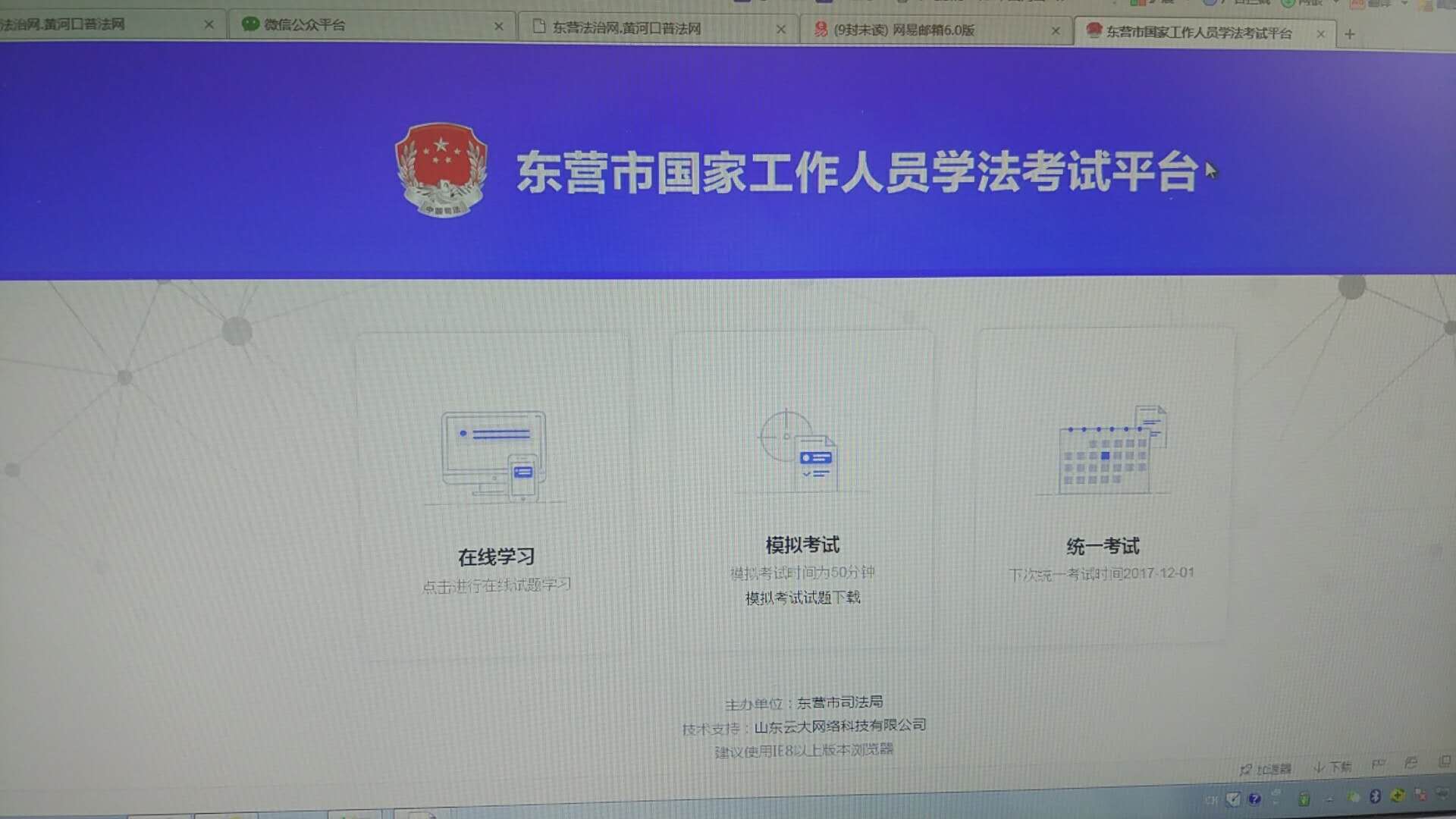Switch to the 微信公众平台 tab
This screenshot has width=1456, height=819.
[x=303, y=25]
